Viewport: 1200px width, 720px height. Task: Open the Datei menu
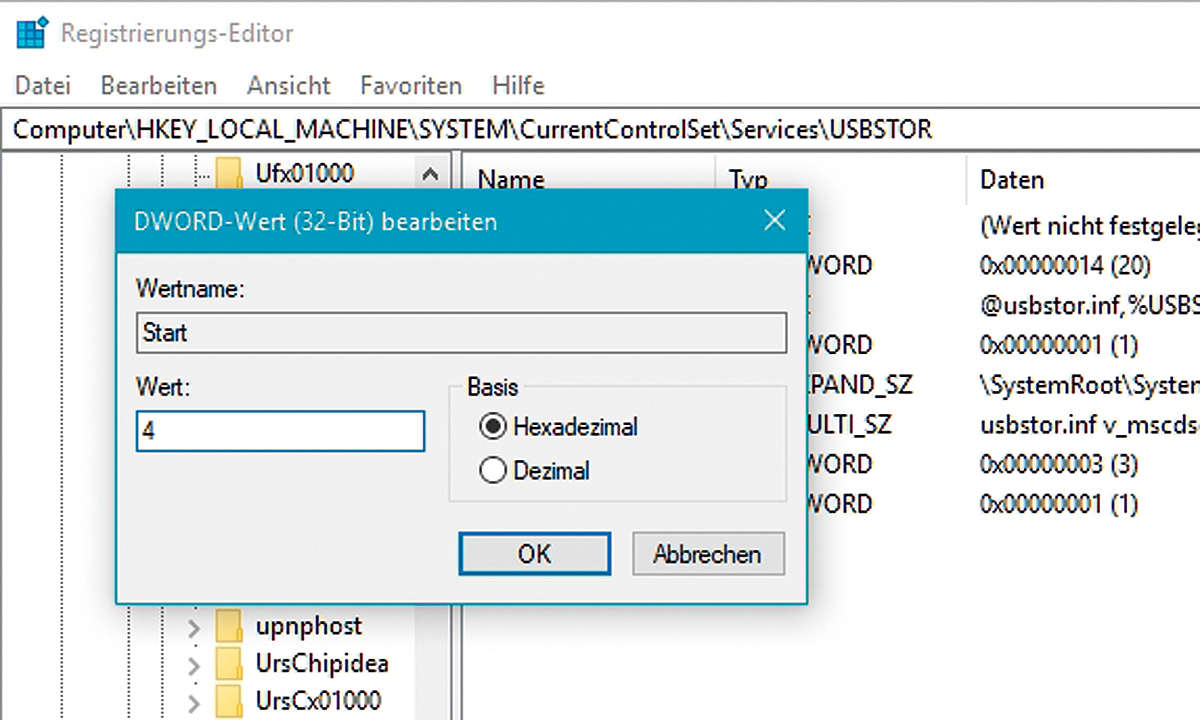(42, 85)
